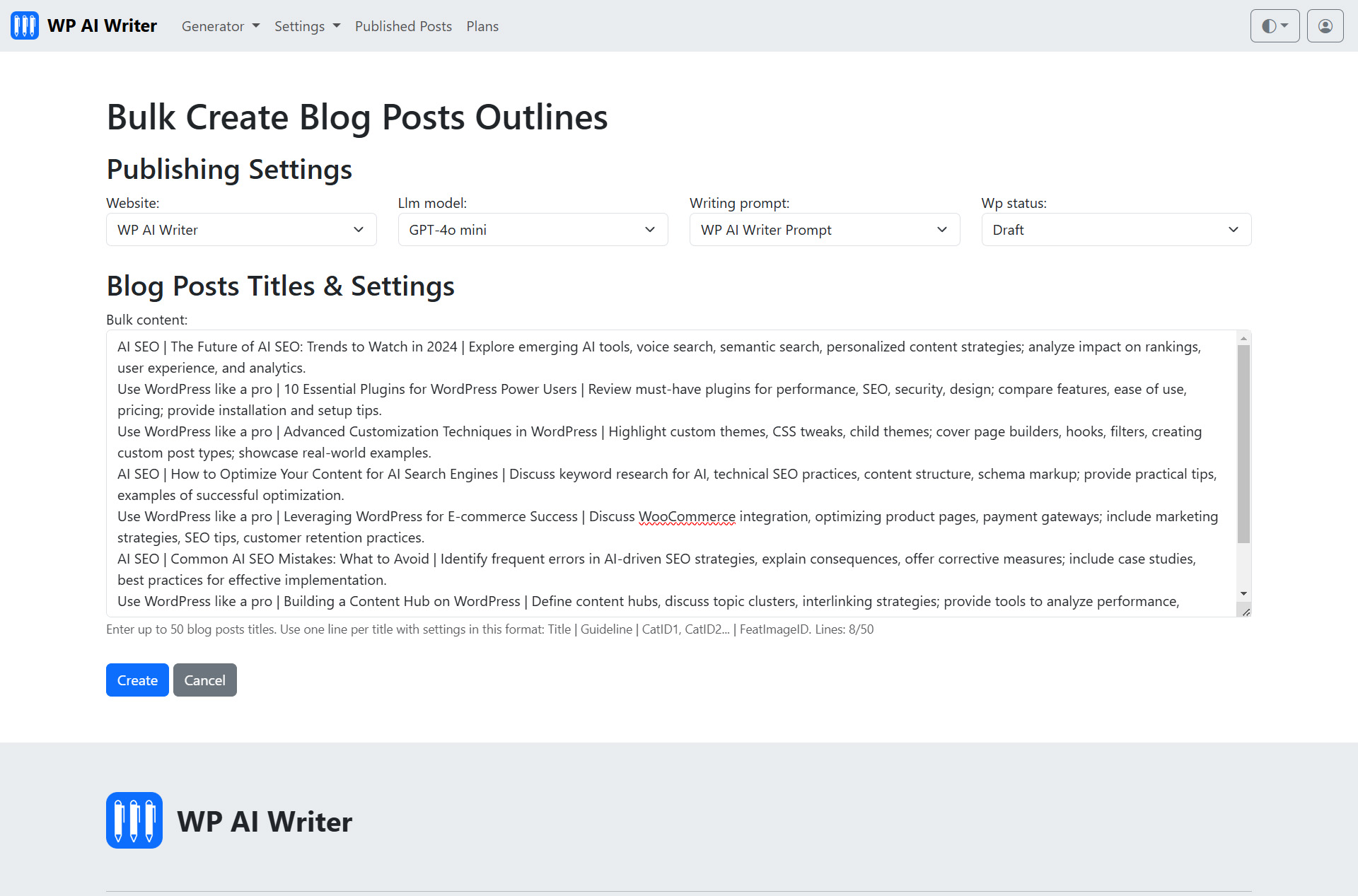Click the blue app icon left of WP AI Writer
This screenshot has width=1358, height=896.
coord(24,25)
